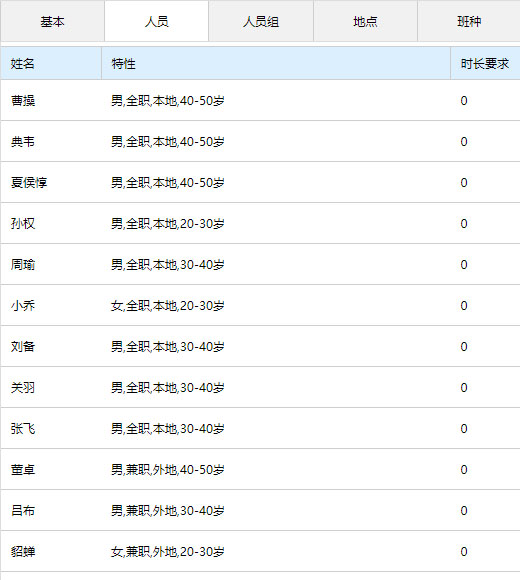Select 孙权's 特性 cell

(x=276, y=223)
